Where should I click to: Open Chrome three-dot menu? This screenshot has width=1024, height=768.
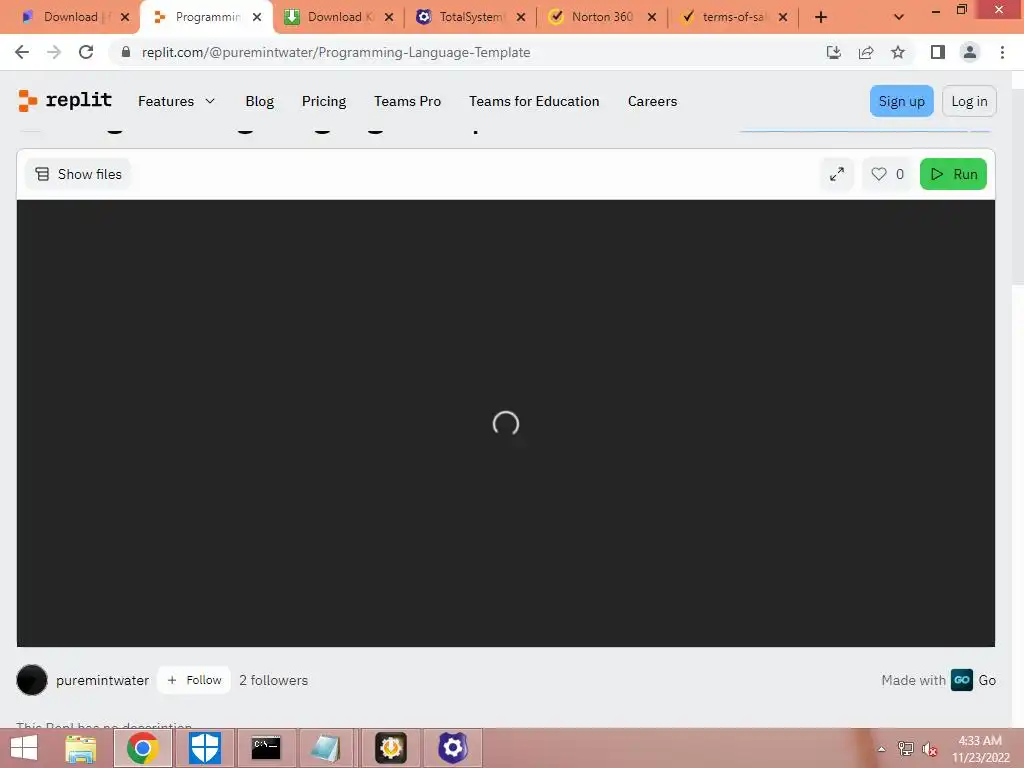pyautogui.click(x=1002, y=52)
